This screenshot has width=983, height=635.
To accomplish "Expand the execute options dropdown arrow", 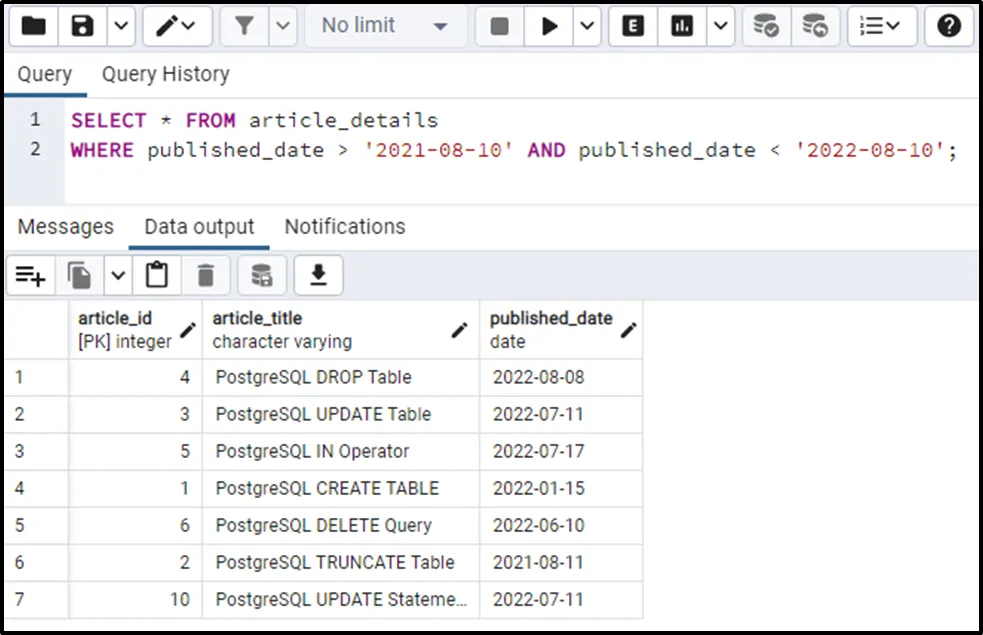I will coord(586,26).
